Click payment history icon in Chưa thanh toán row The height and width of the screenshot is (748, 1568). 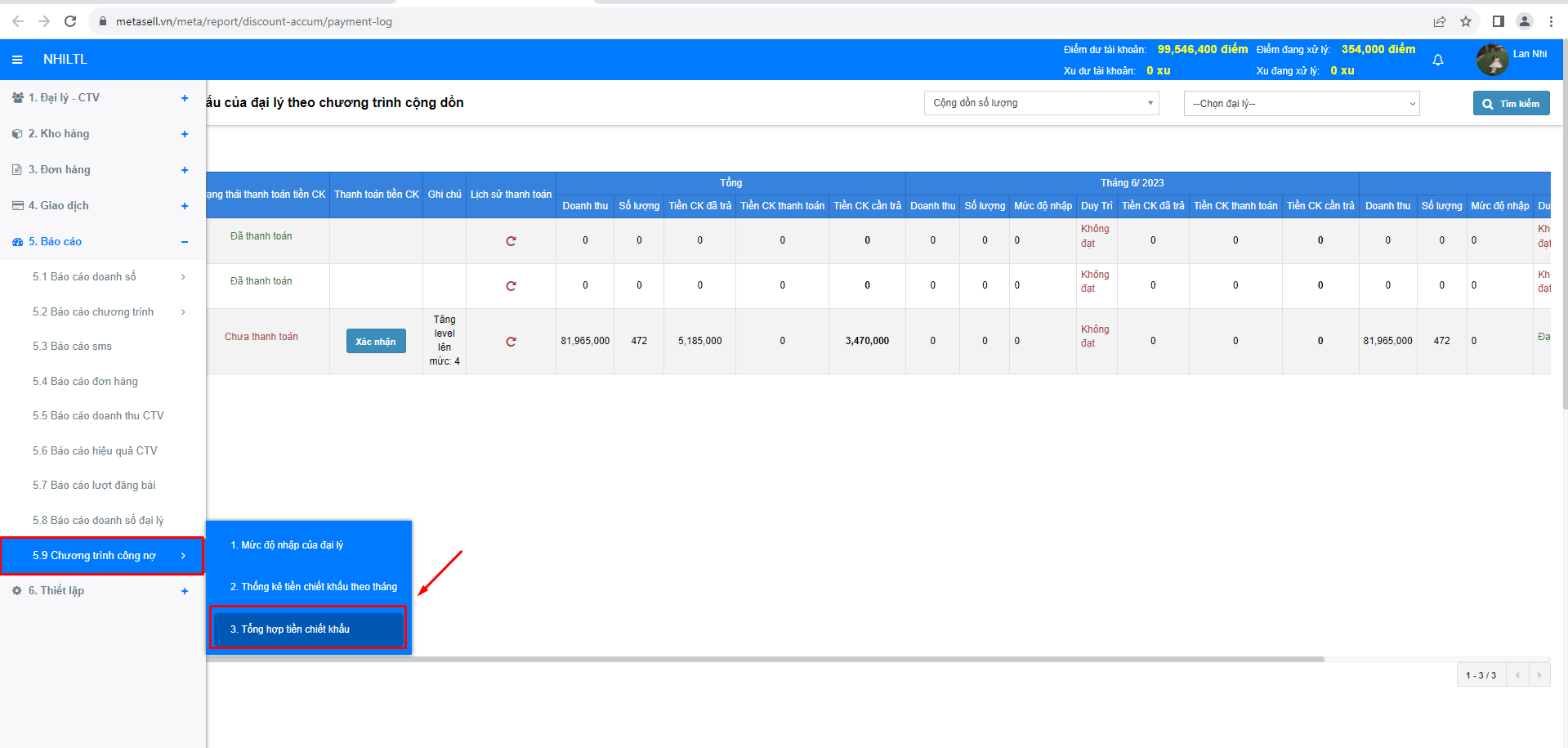(511, 342)
